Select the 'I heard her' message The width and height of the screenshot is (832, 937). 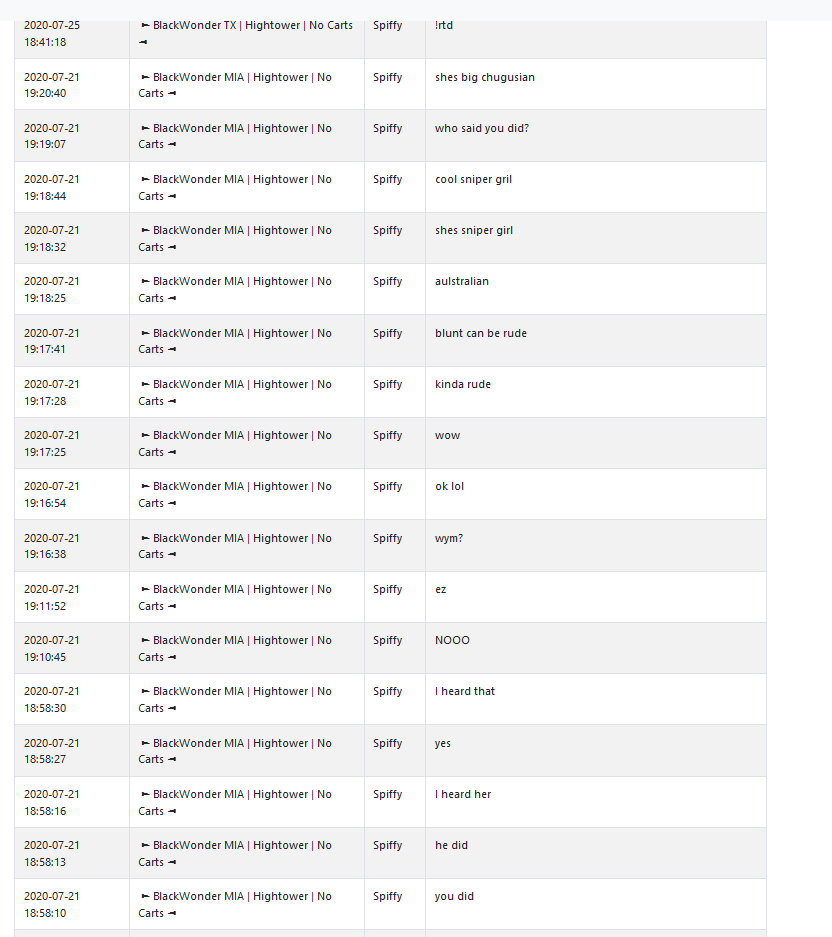pos(463,794)
